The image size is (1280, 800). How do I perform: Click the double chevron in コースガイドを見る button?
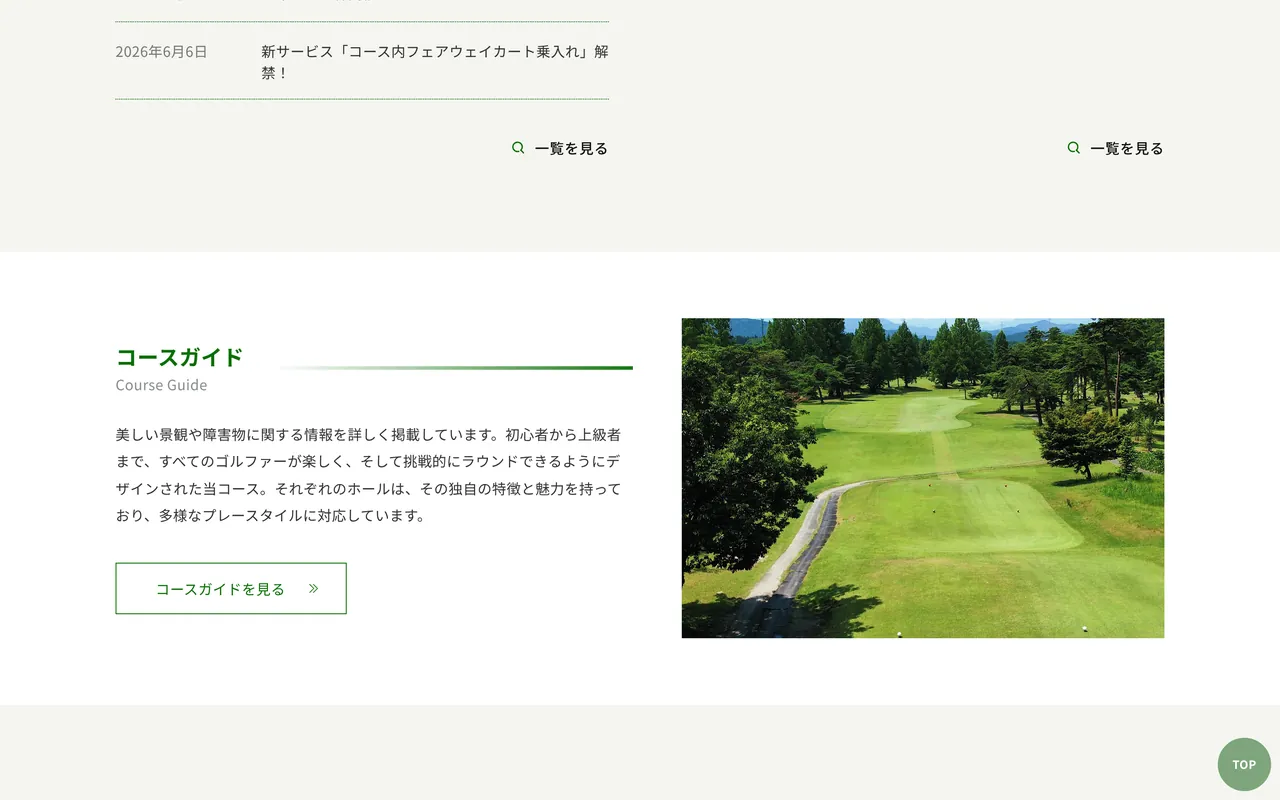tap(313, 588)
